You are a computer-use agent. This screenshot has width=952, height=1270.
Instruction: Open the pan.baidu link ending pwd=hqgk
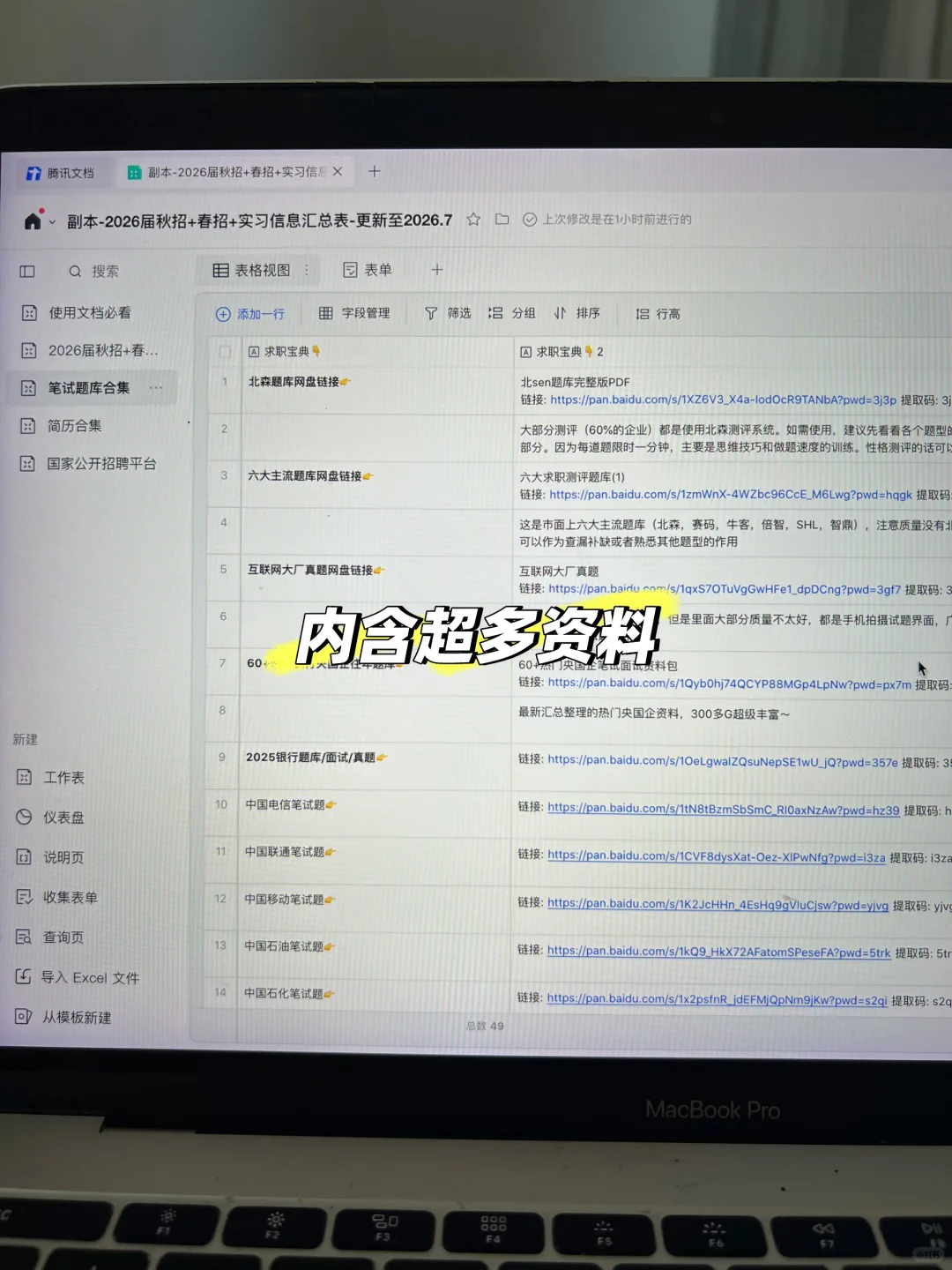coord(731,495)
